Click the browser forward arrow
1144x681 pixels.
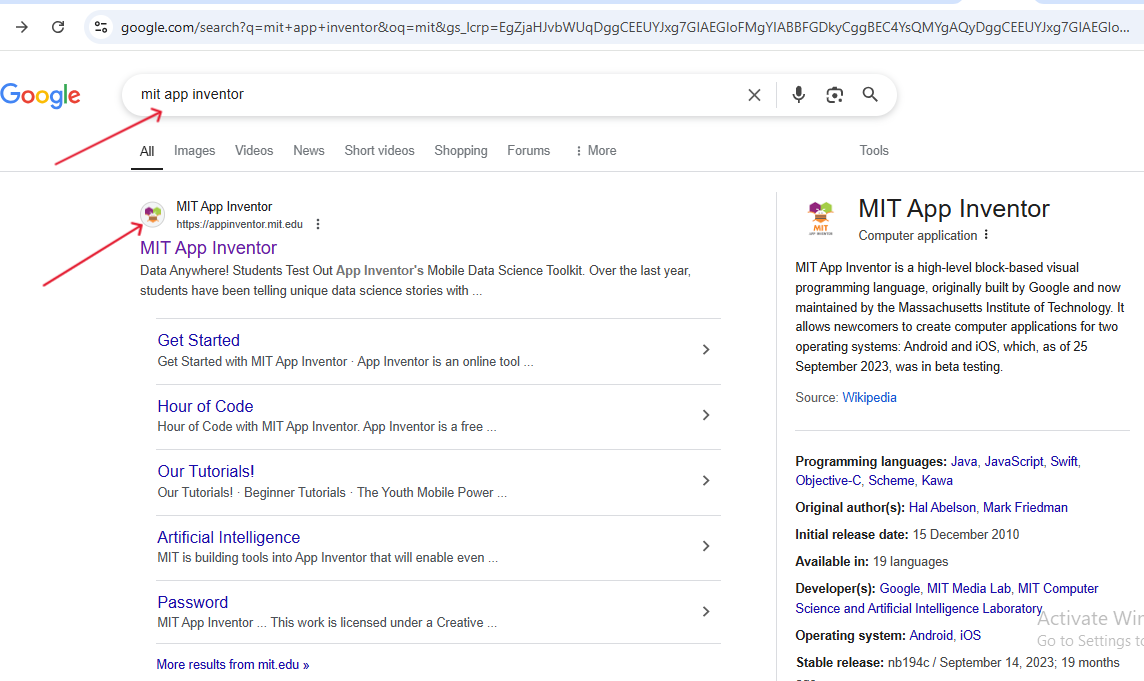point(22,27)
